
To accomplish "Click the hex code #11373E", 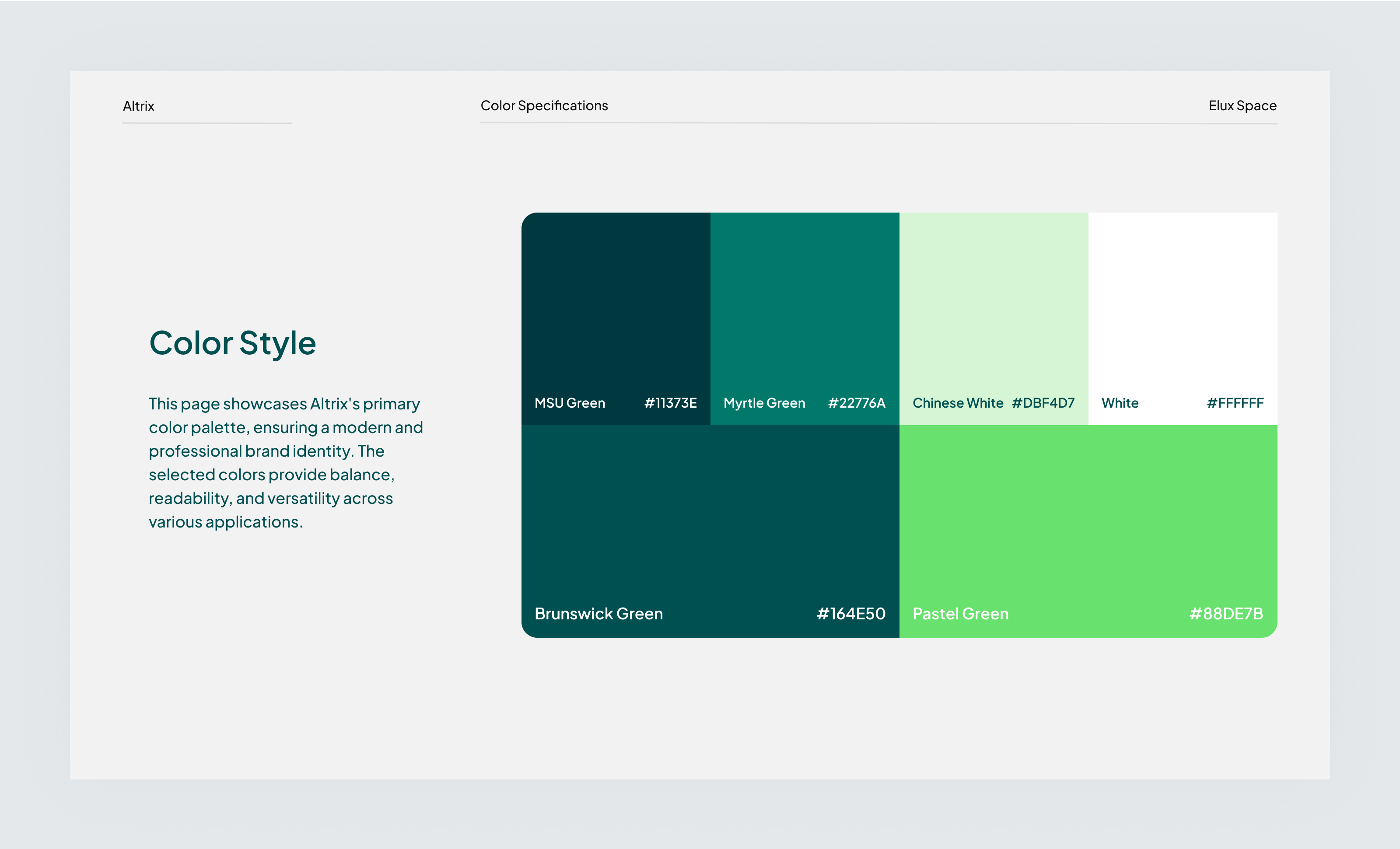I will click(670, 403).
